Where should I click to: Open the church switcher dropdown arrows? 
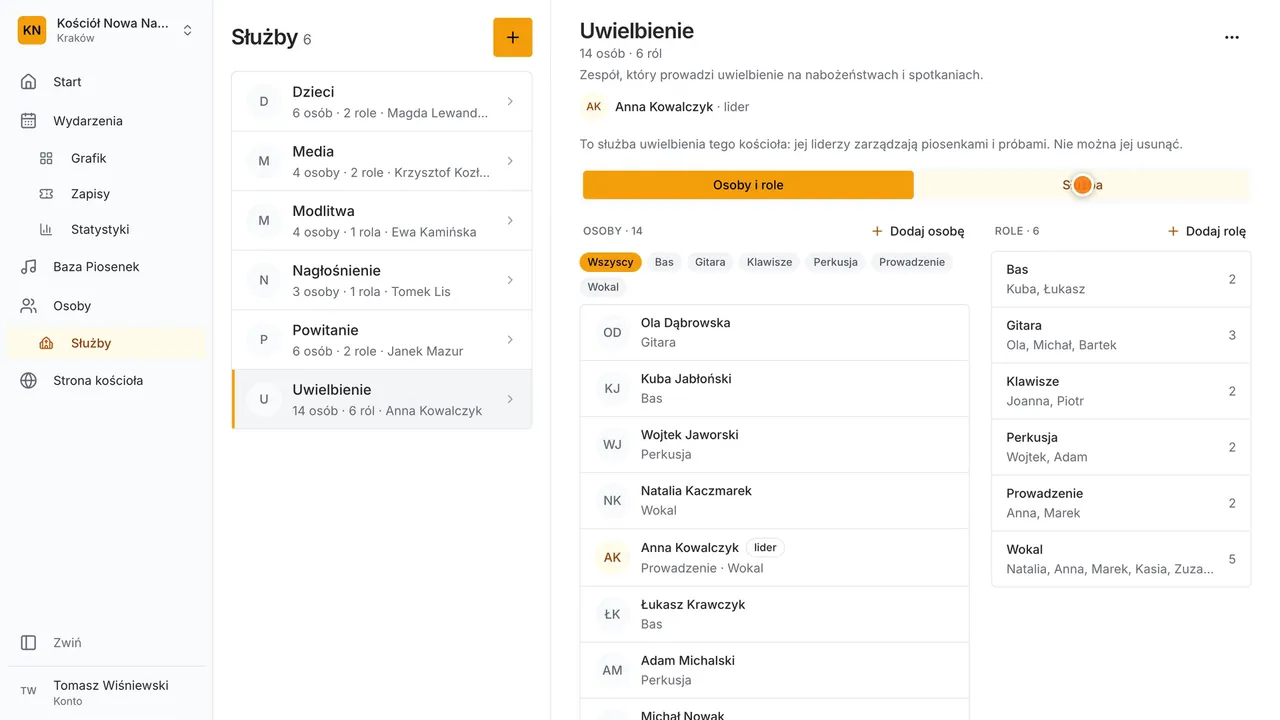click(x=187, y=31)
